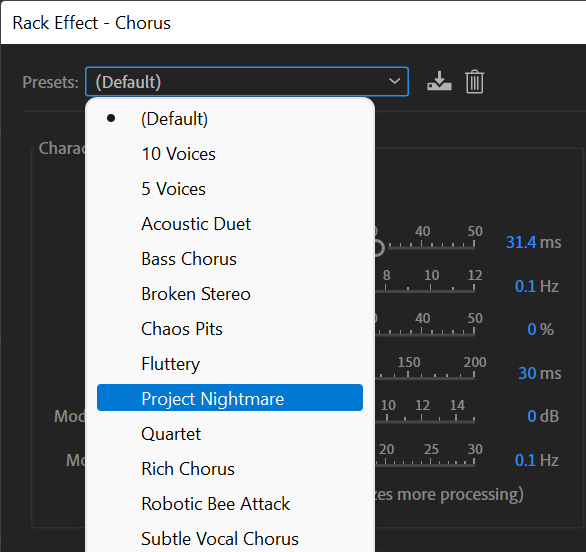
Task: Select the Rich Chorus preset
Action: click(230, 469)
